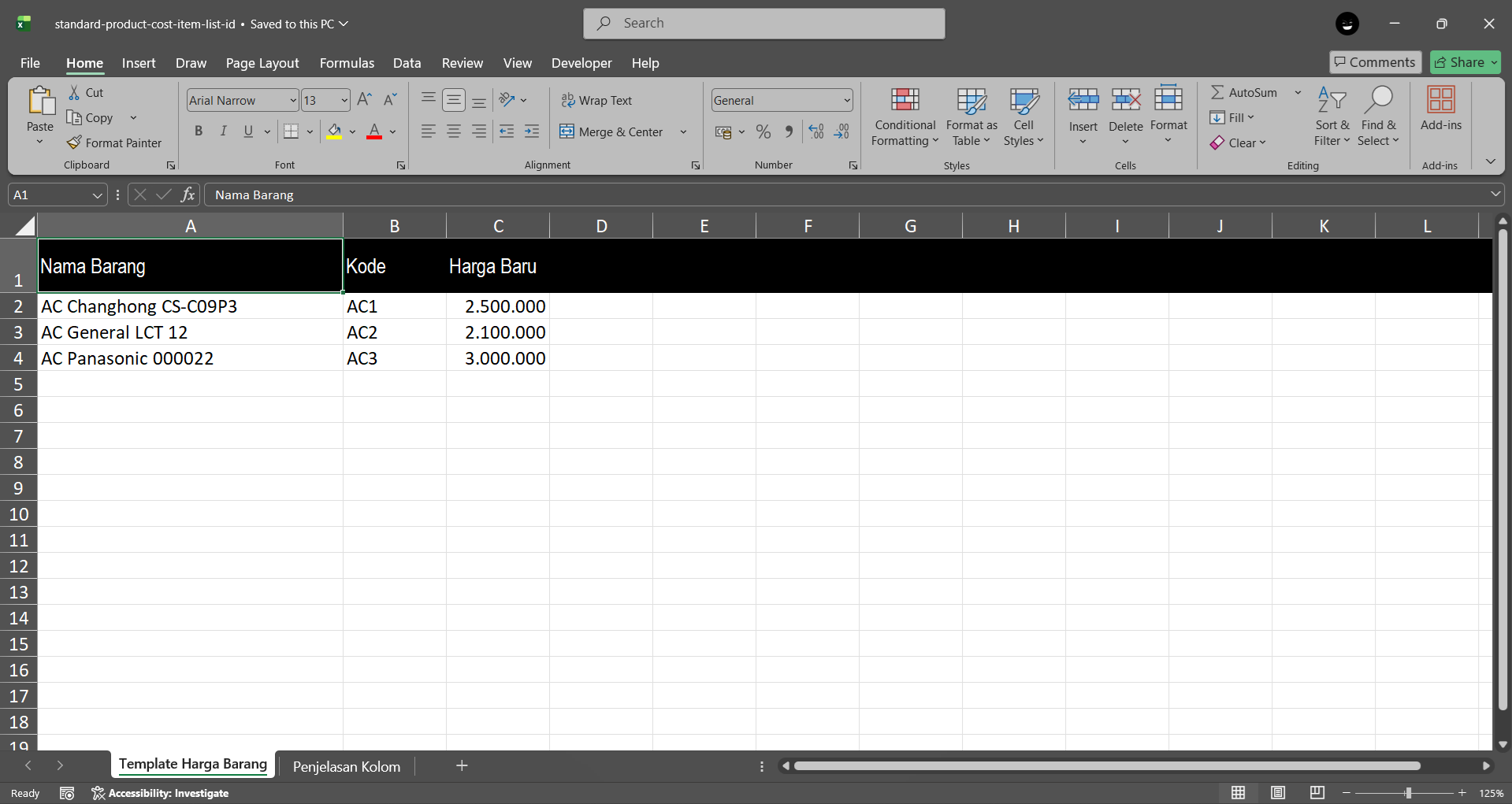
Task: Click the Increase Font Size icon
Action: [364, 100]
